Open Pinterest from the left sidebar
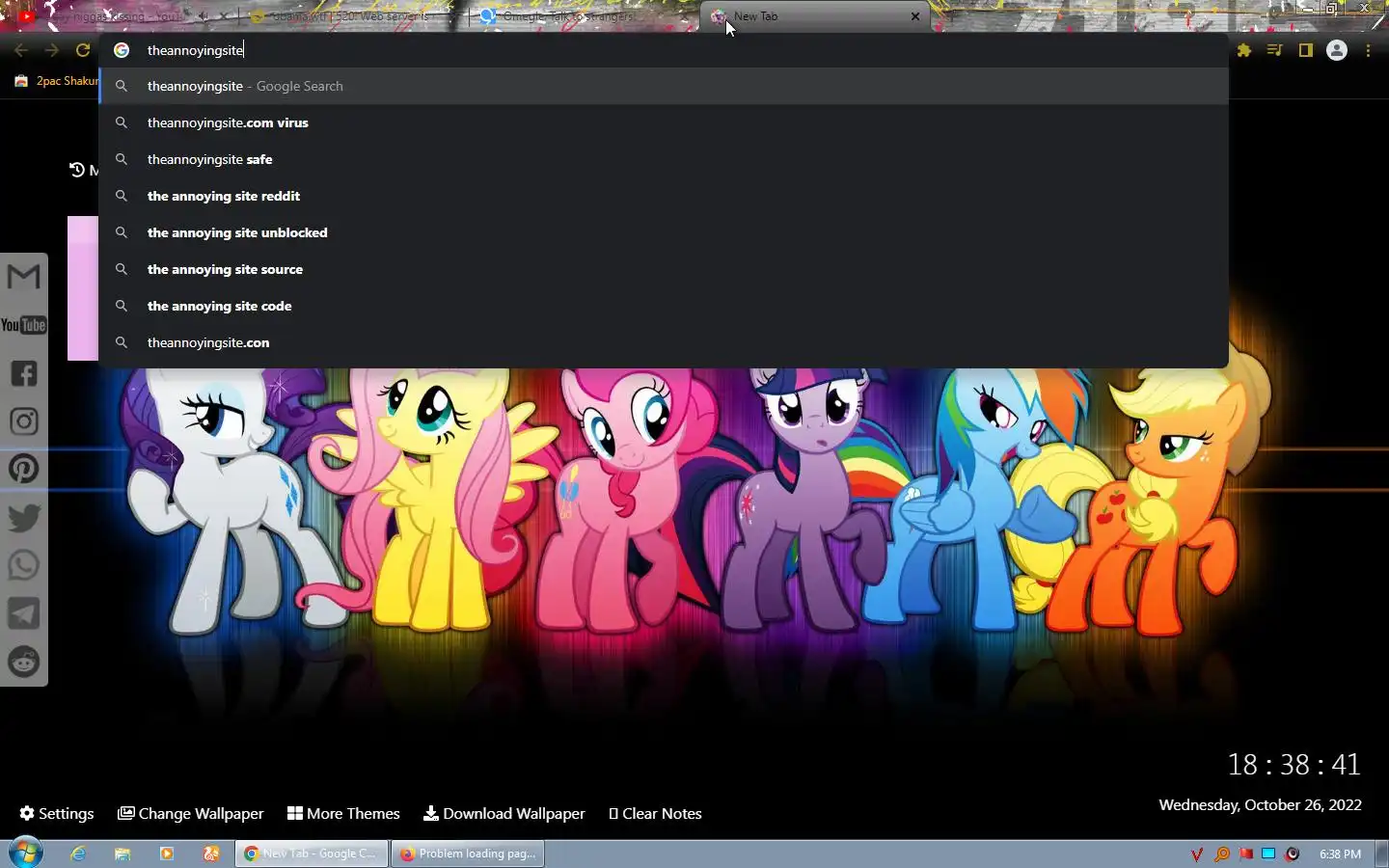 [24, 469]
